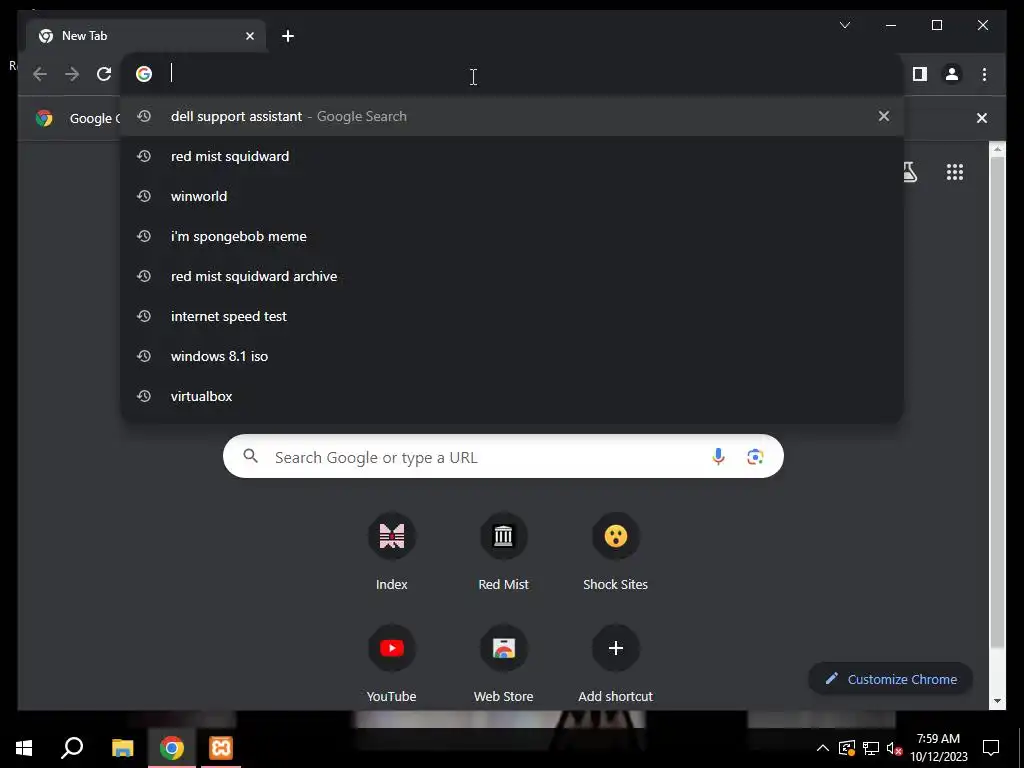Open the Web Store shortcut
This screenshot has height=768, width=1024.
click(503, 664)
